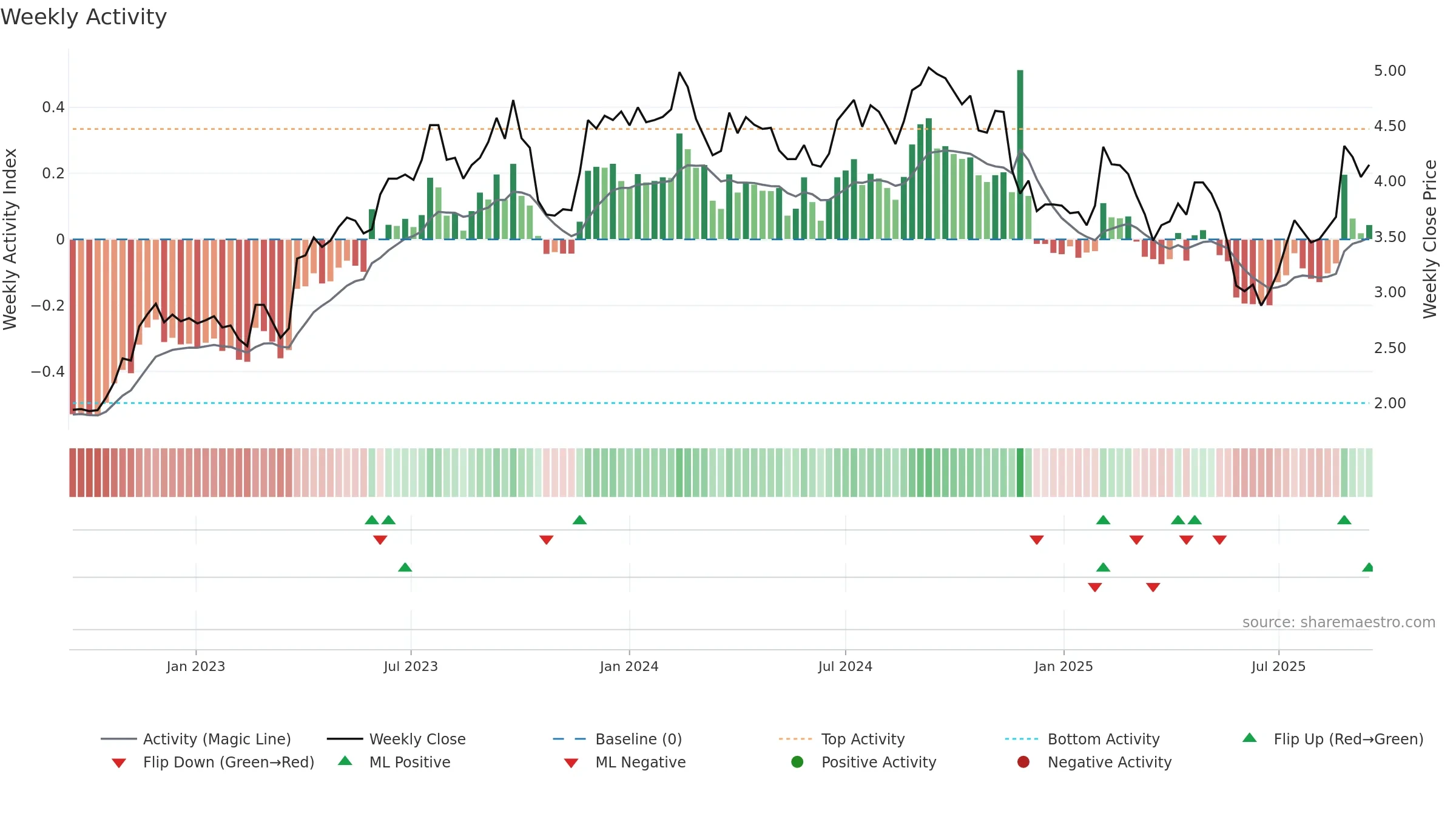
Task: Click the 0.4 activity index axis label
Action: click(53, 107)
